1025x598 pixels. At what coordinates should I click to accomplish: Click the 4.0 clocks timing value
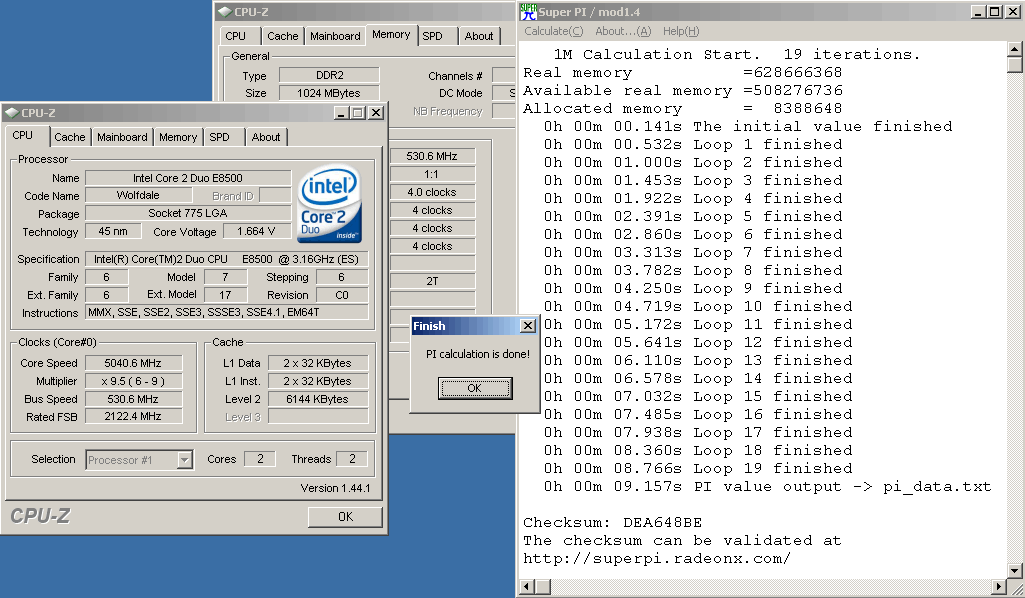432,192
